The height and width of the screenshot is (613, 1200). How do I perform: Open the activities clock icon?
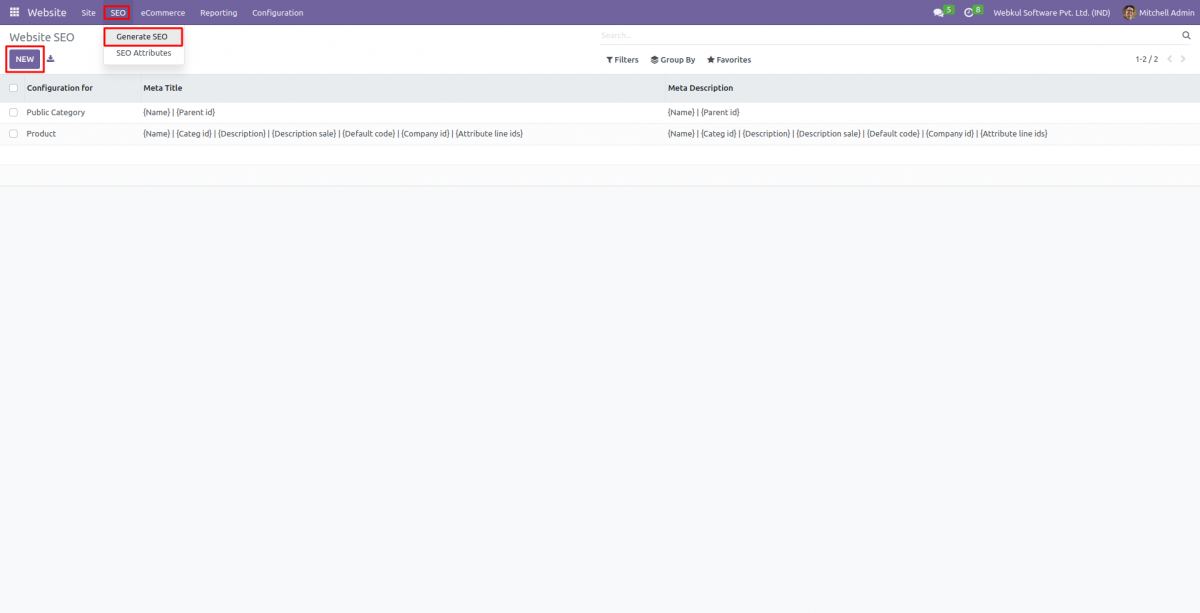(968, 12)
